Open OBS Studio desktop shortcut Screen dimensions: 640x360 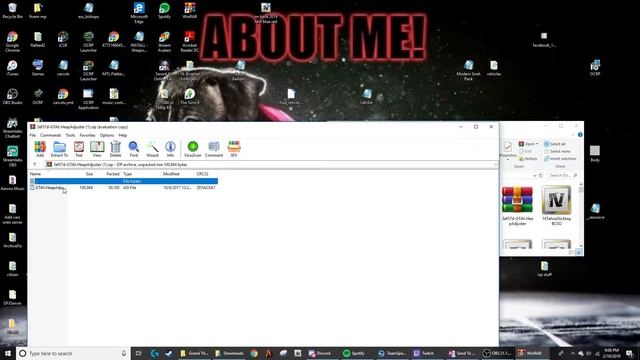12,97
